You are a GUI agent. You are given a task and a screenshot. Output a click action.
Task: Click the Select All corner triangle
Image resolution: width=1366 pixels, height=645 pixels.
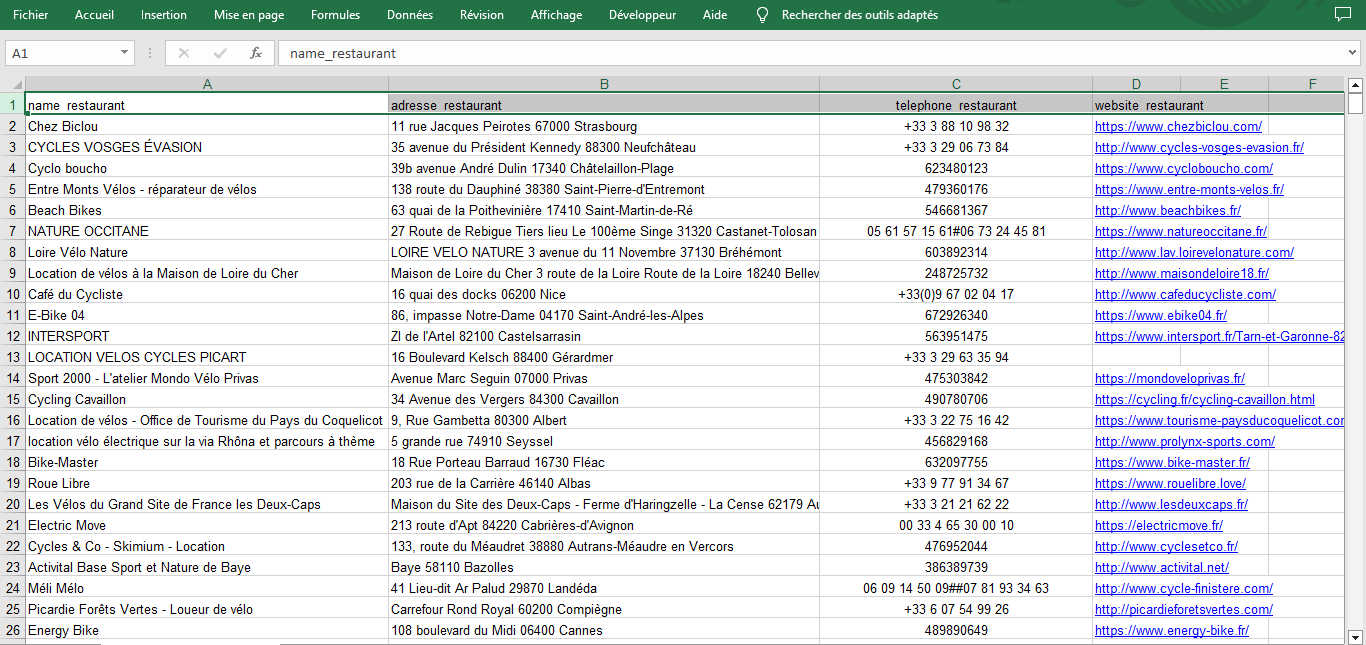tap(15, 84)
